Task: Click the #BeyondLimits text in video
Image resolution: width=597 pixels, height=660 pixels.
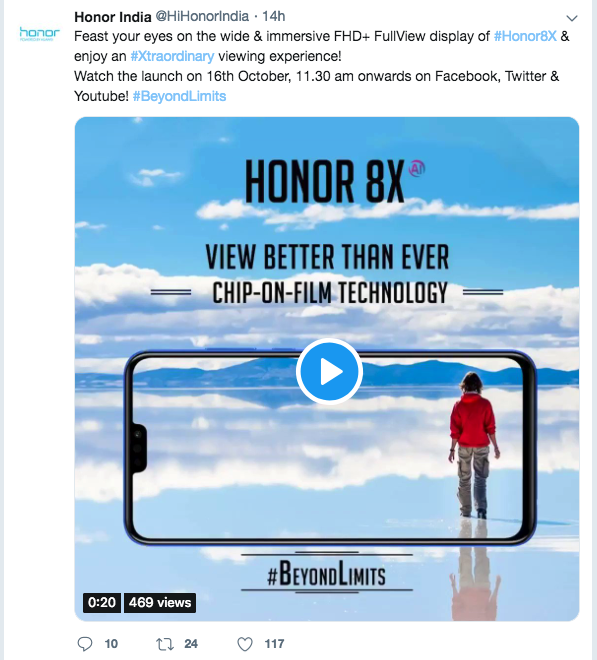Action: 327,574
